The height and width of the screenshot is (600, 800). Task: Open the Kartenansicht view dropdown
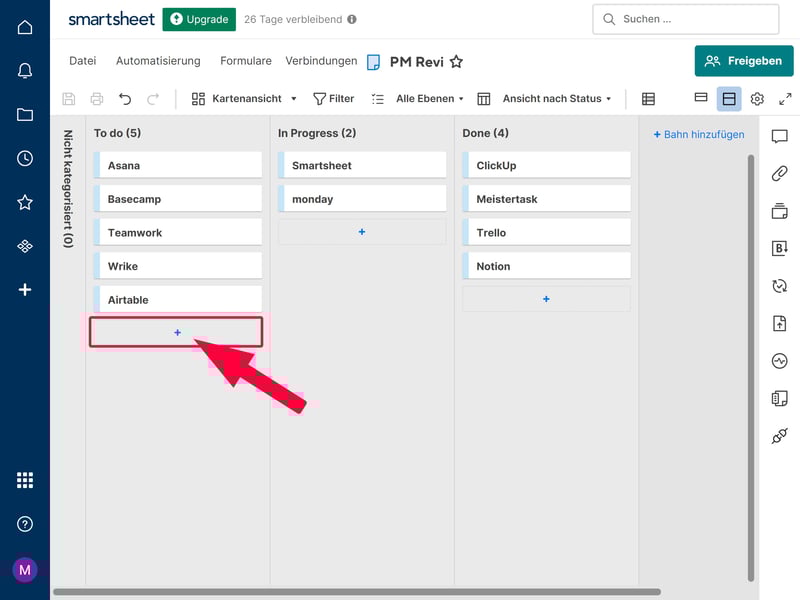[244, 99]
